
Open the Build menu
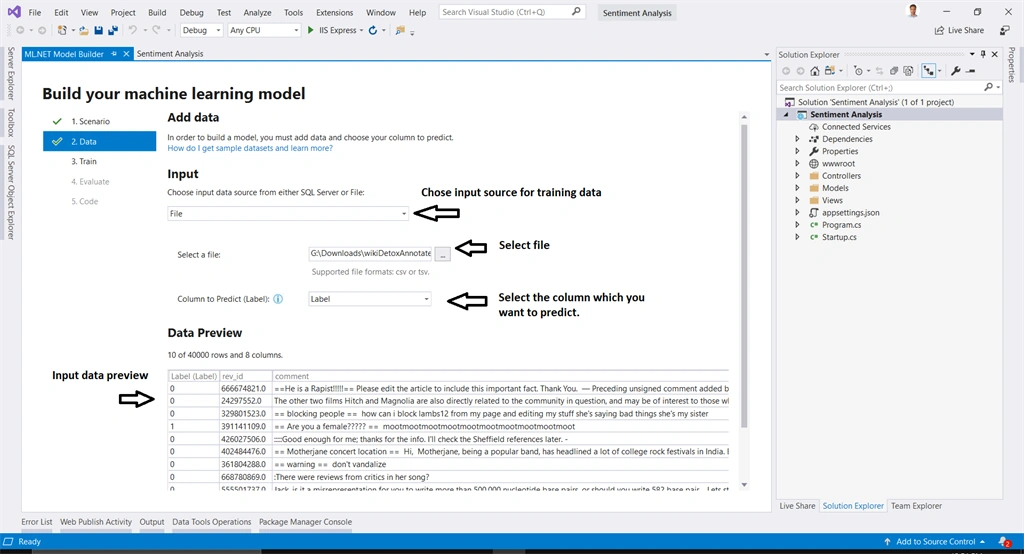157,12
